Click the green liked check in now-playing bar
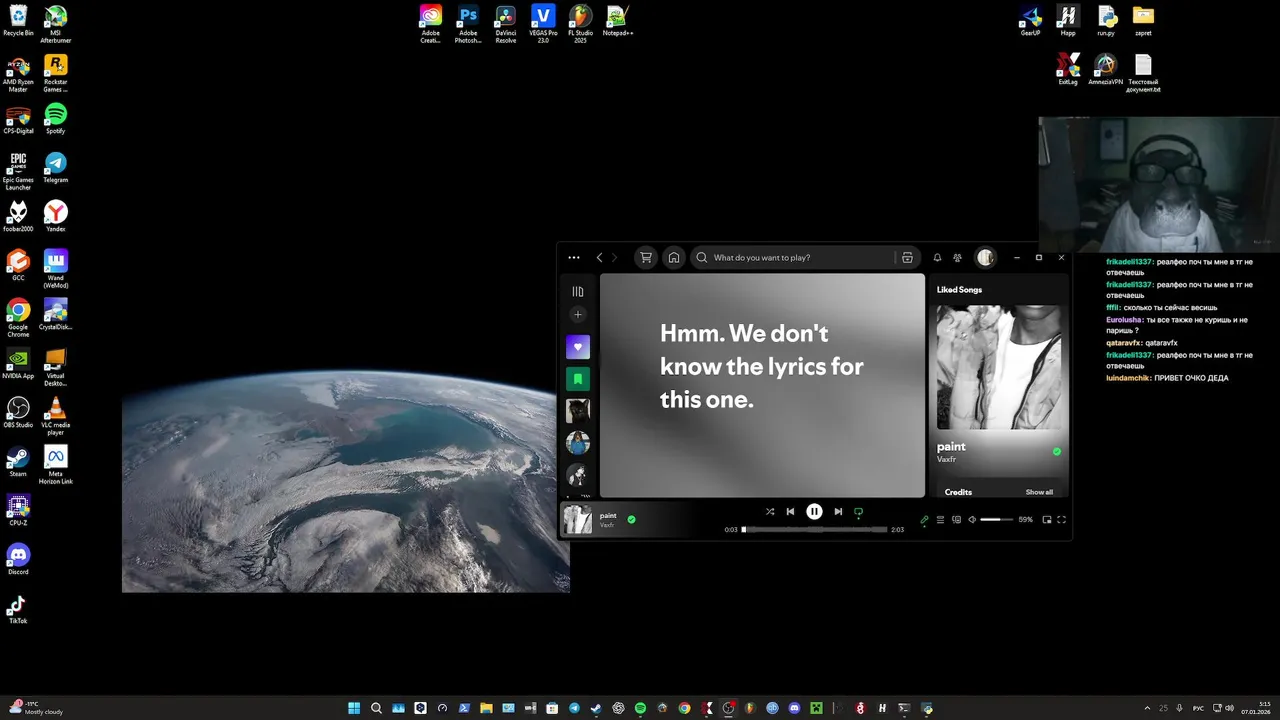The image size is (1280, 720). [x=631, y=519]
